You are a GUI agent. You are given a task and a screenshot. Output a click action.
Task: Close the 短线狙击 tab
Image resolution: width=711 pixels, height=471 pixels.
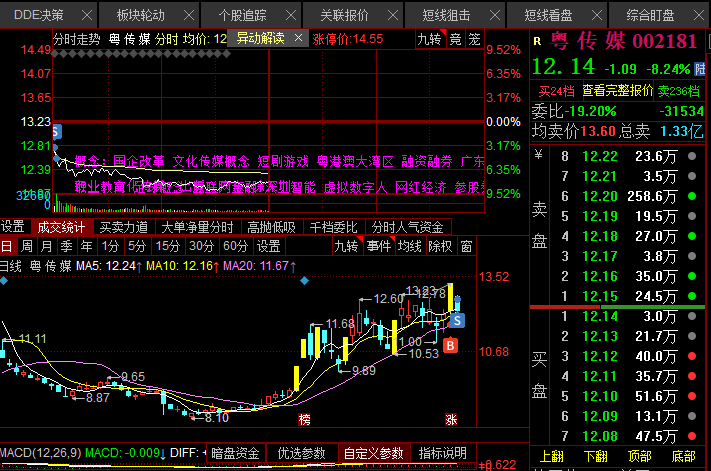[495, 15]
